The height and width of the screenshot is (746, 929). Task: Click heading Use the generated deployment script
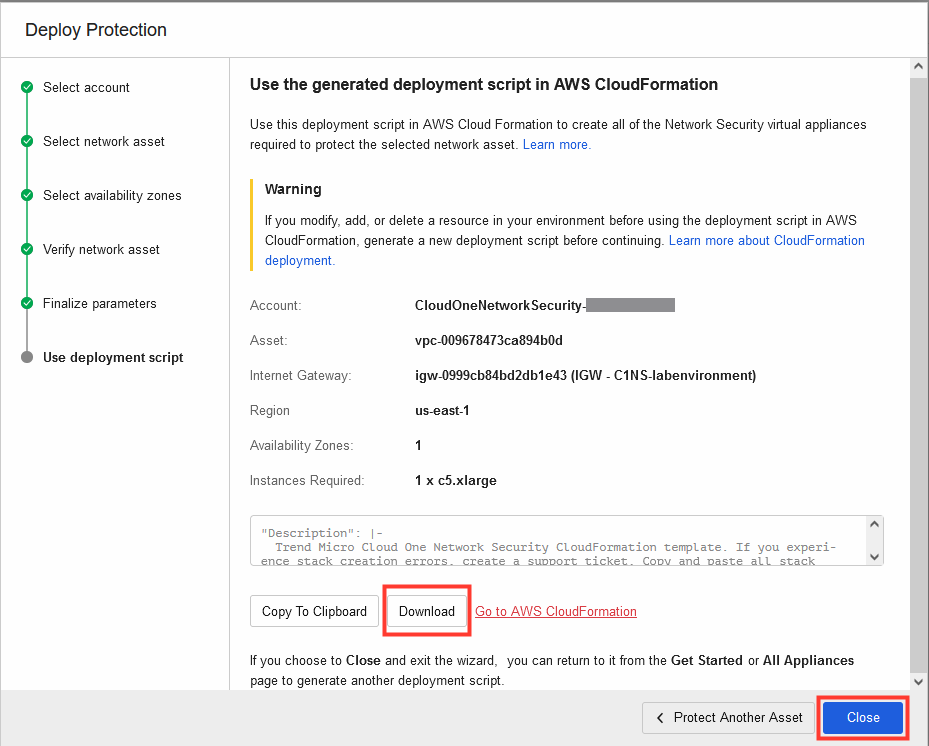tap(483, 85)
